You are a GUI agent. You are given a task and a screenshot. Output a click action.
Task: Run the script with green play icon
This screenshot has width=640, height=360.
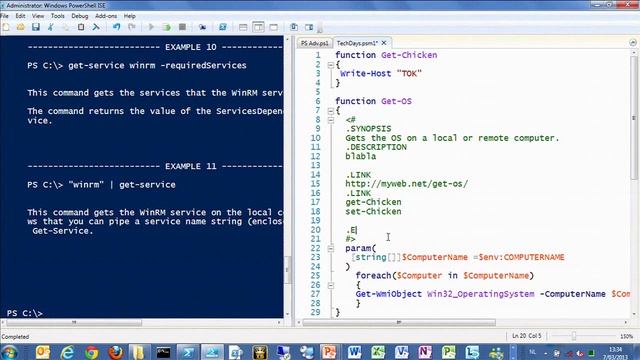(x=151, y=27)
